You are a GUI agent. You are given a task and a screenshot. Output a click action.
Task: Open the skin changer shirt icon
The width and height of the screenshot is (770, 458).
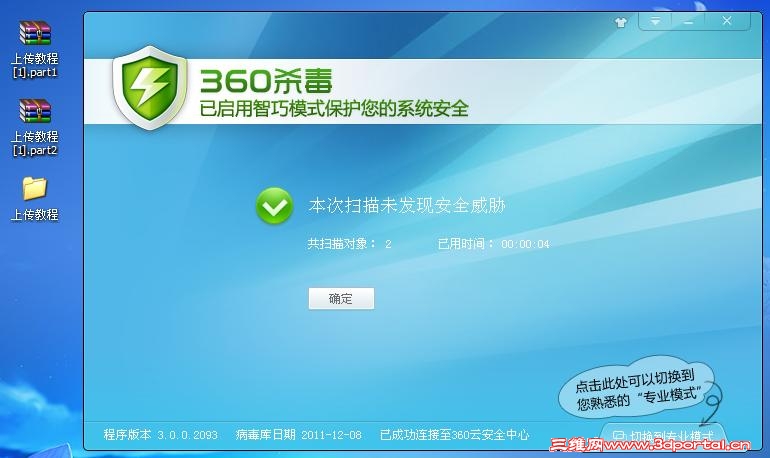621,22
